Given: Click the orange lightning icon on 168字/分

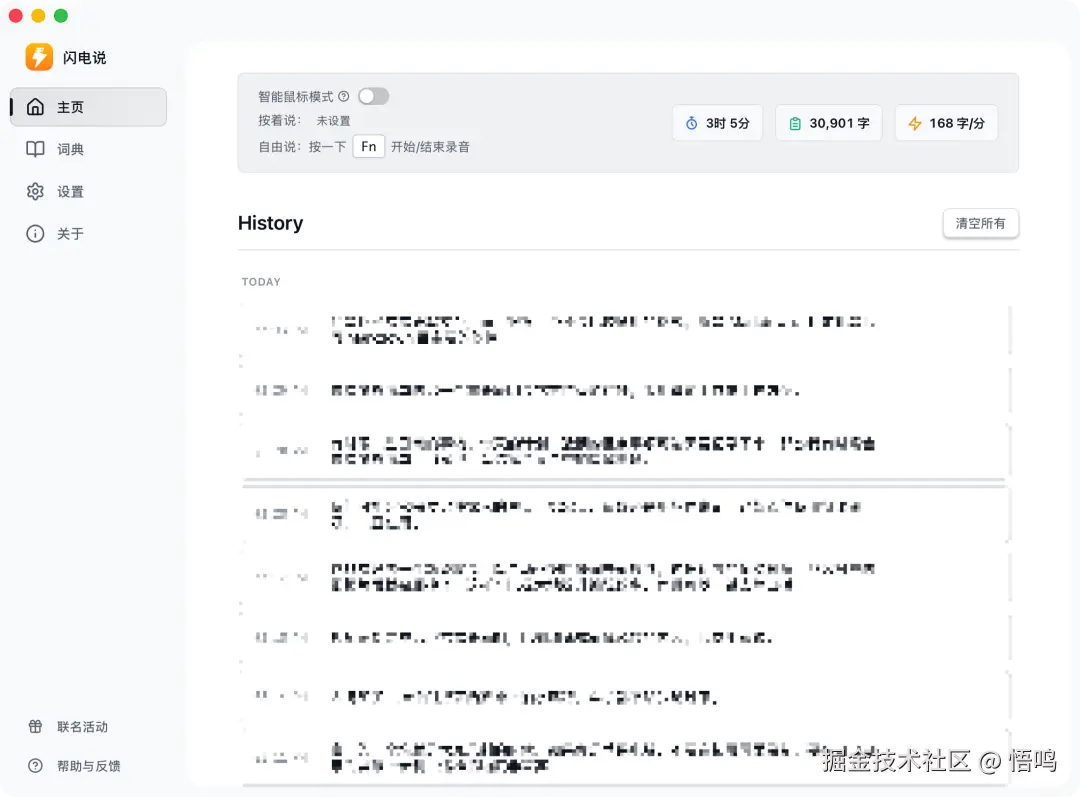Looking at the screenshot, I should tap(914, 123).
